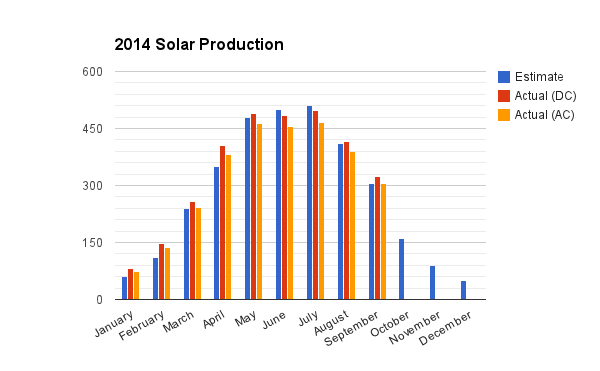Select July's blue Estimate bar
Viewport: 600px width, 371px height.
point(310,203)
